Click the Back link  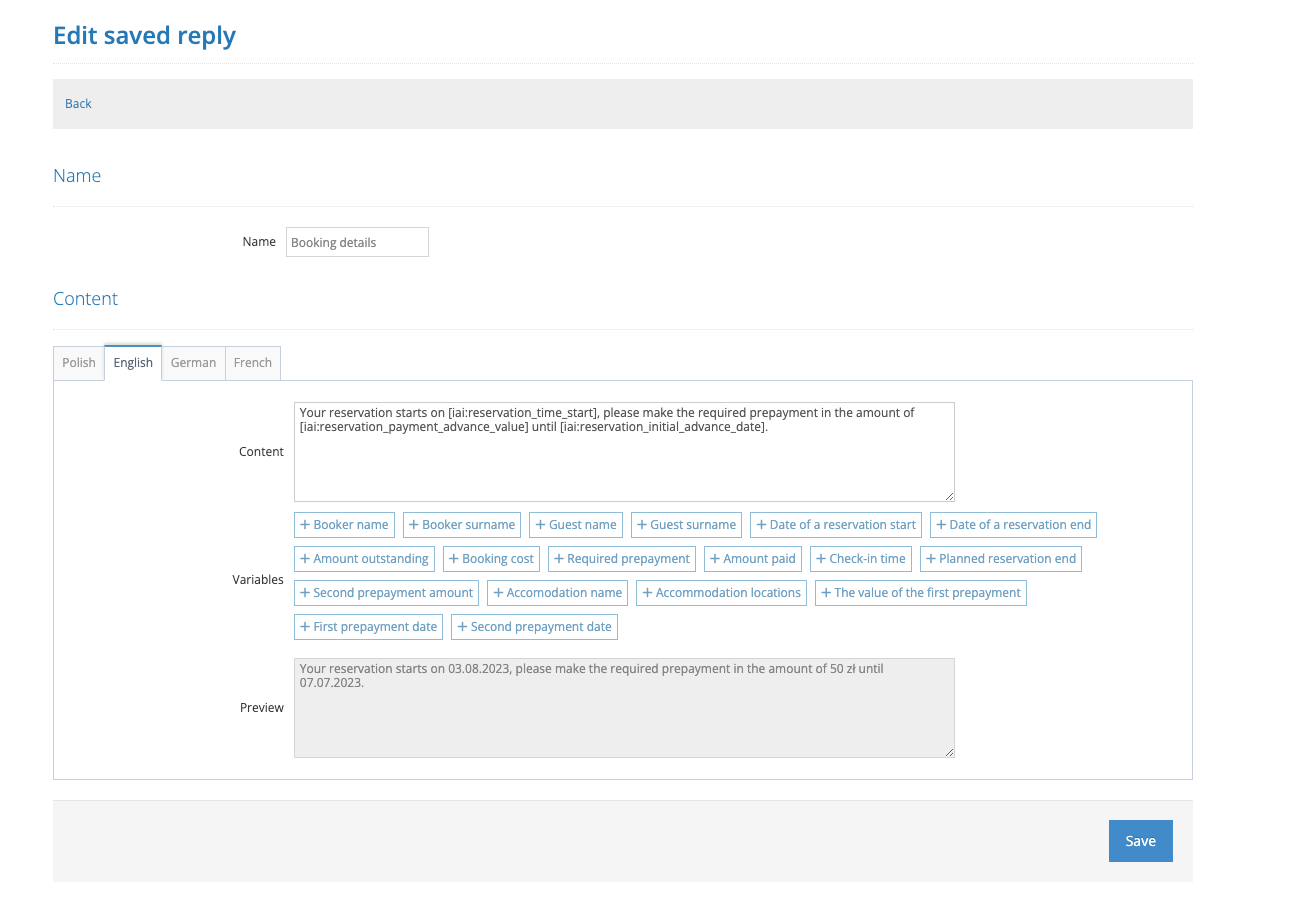(x=78, y=104)
